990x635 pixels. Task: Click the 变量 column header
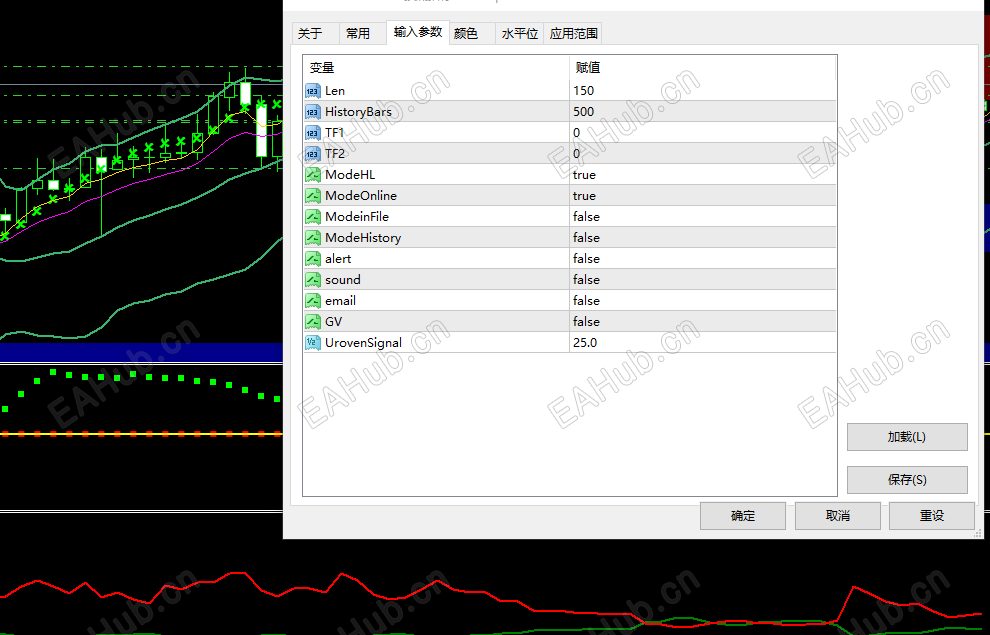436,68
